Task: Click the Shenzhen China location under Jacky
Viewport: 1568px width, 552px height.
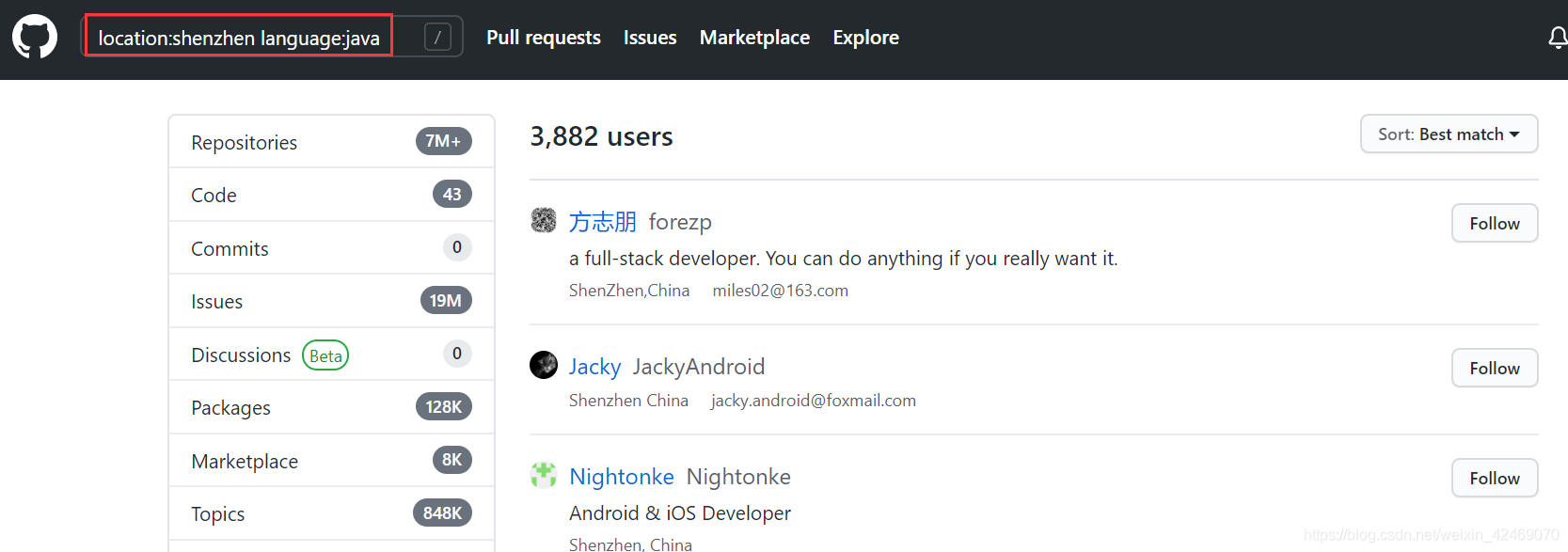Action: [x=628, y=401]
